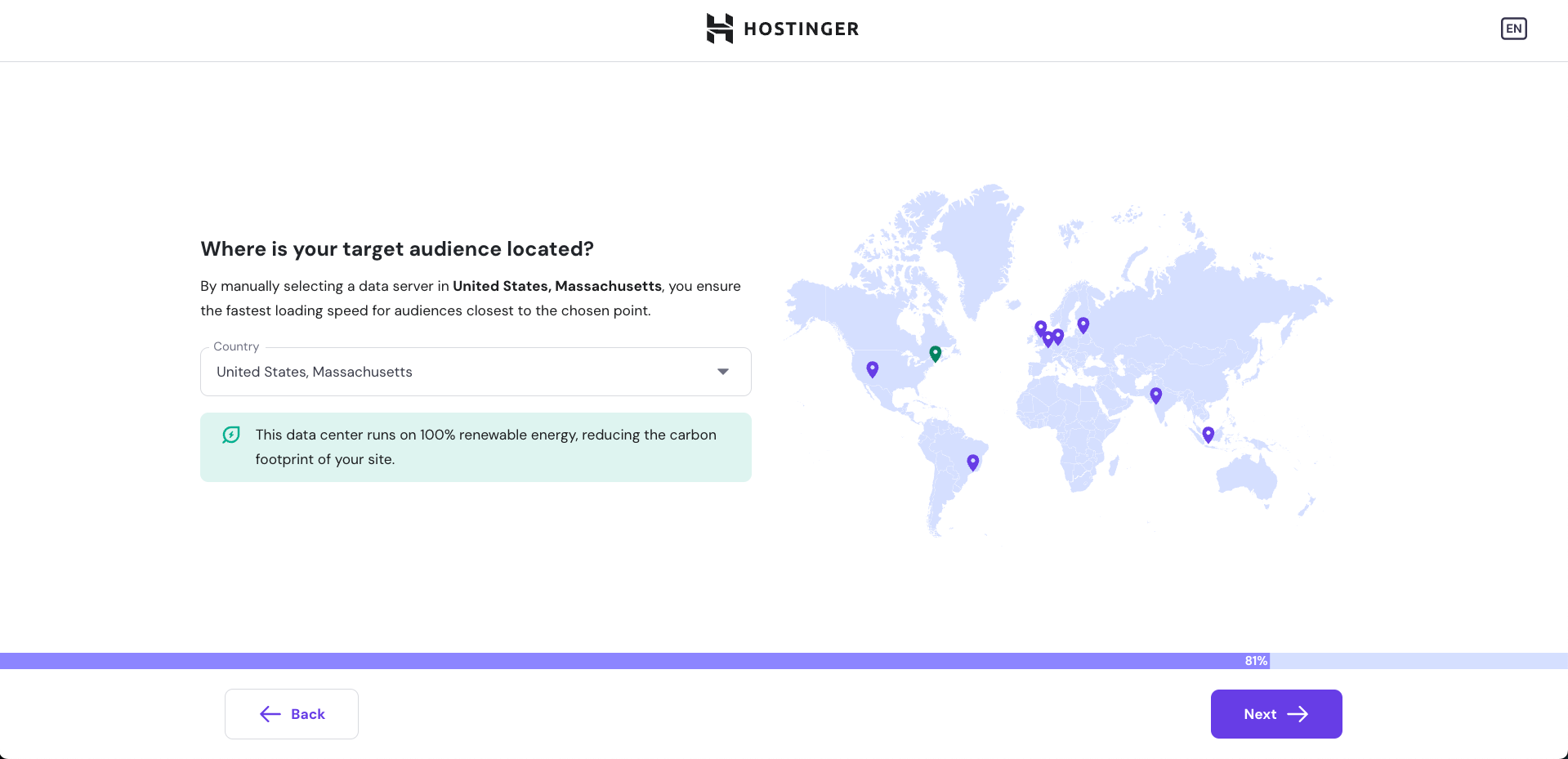Choose the India map pin
This screenshot has width=1568, height=759.
[x=1156, y=395]
